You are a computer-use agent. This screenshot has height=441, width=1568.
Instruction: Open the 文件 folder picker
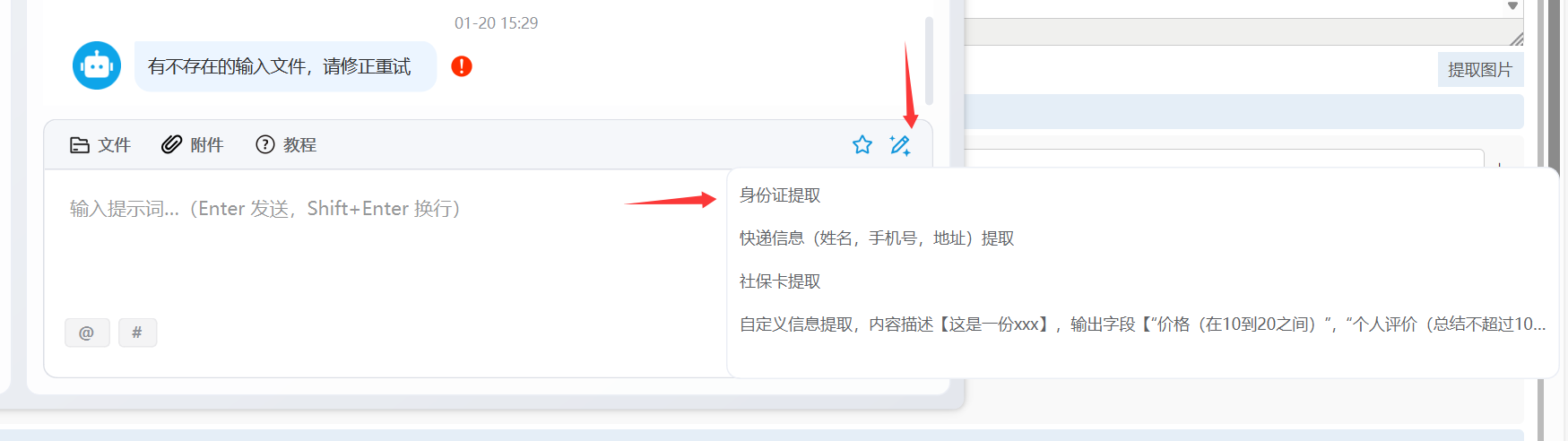[100, 145]
